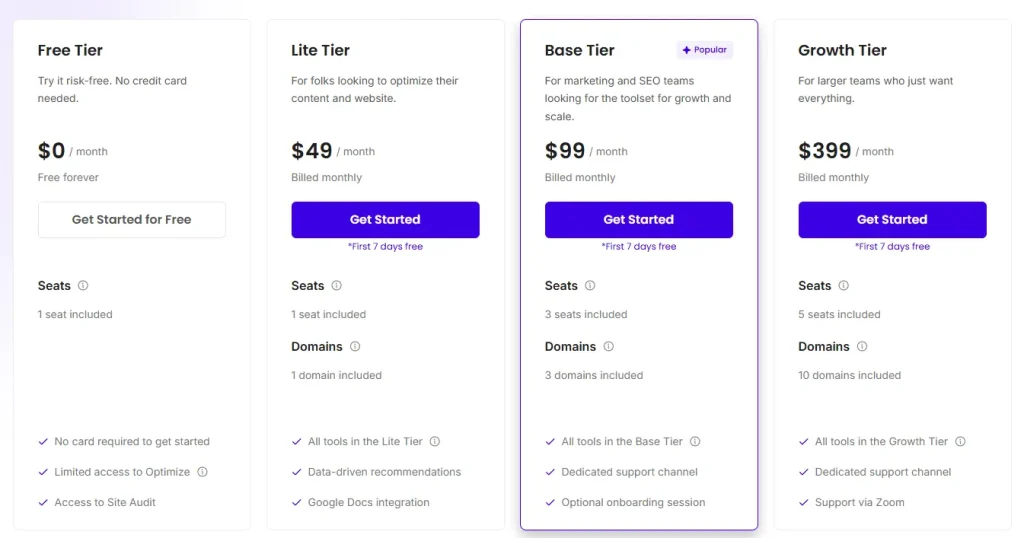
Task: Show the info tooltip for Growth Tier Domains
Action: [x=861, y=346]
